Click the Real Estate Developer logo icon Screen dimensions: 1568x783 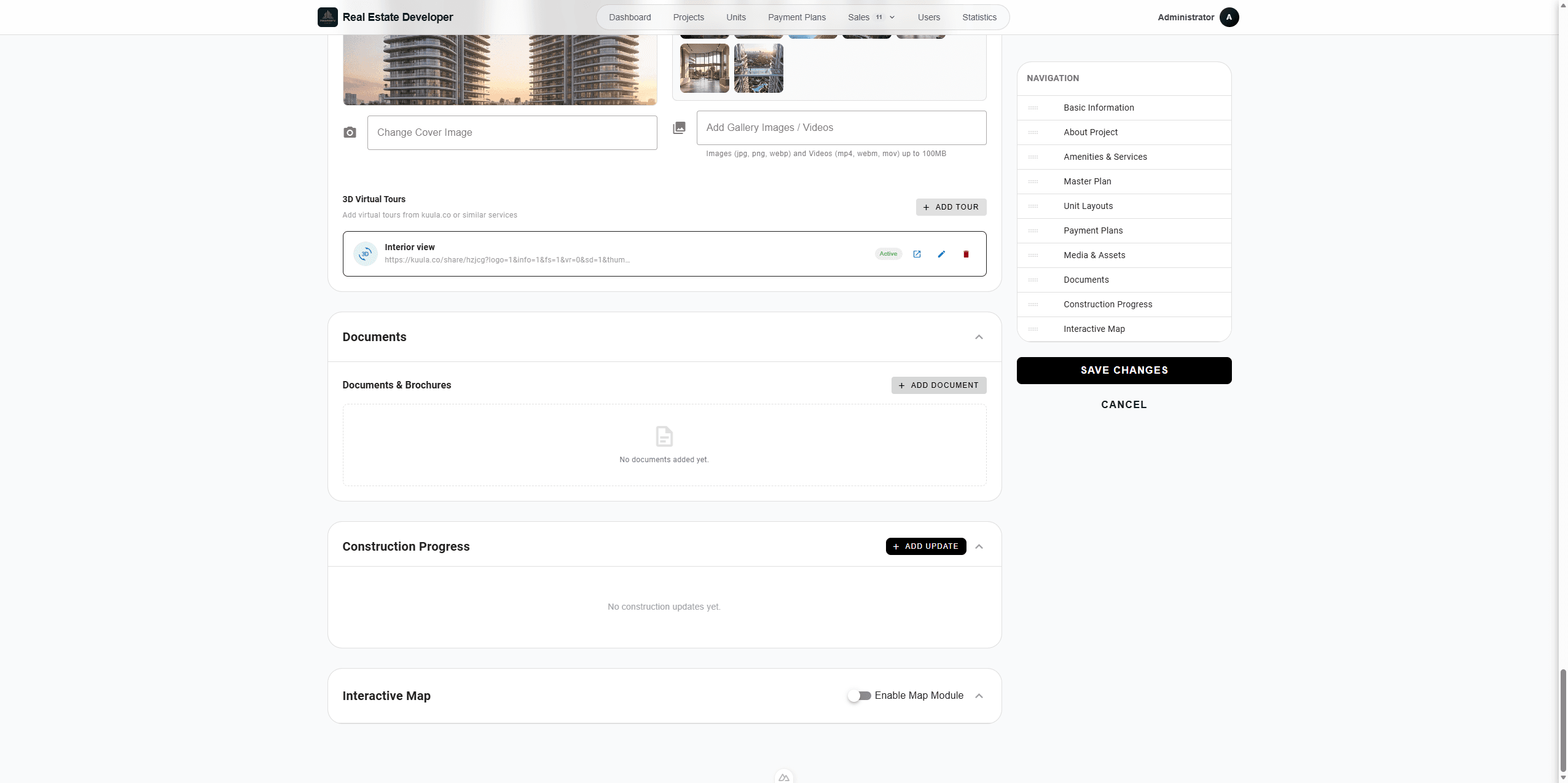tap(327, 17)
